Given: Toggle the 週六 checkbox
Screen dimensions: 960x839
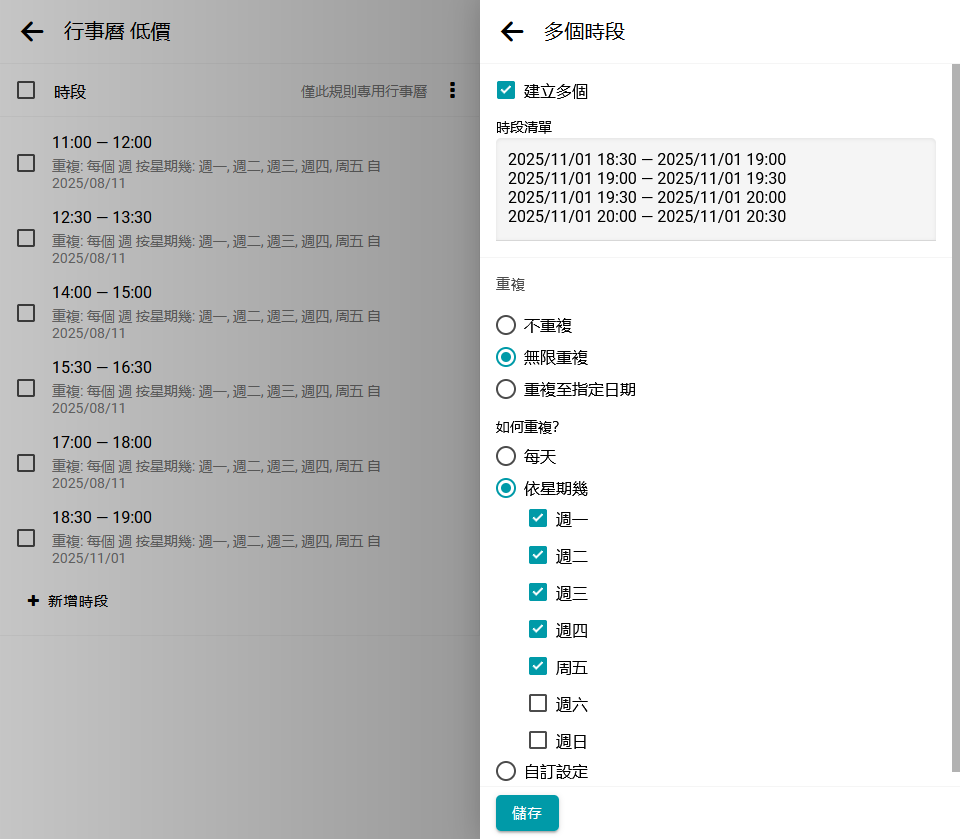Looking at the screenshot, I should [x=538, y=704].
